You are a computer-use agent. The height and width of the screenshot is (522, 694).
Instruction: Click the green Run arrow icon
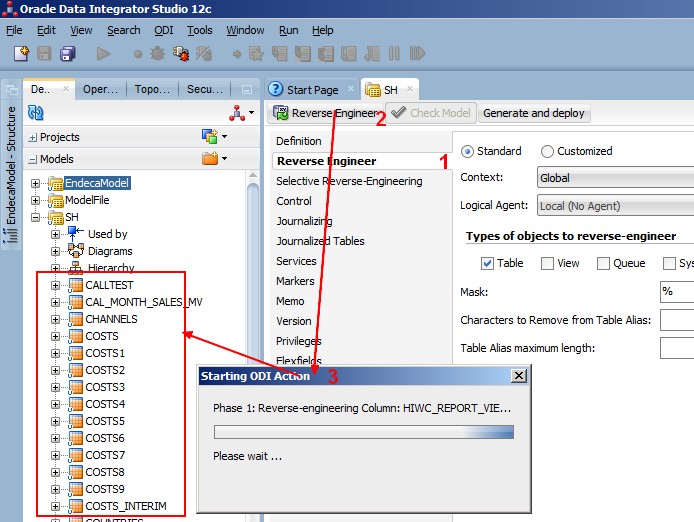coord(104,54)
